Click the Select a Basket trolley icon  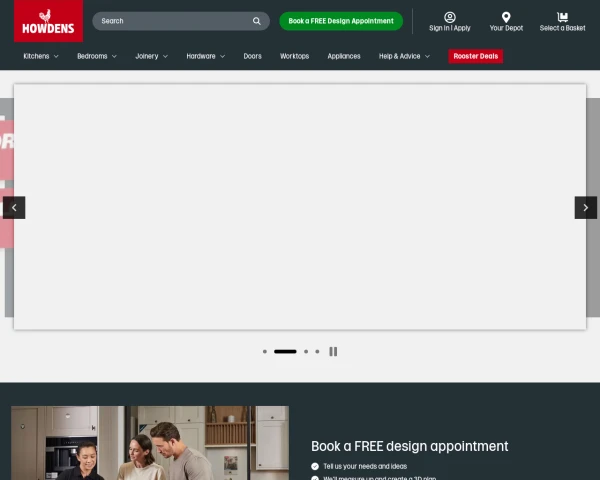(562, 17)
